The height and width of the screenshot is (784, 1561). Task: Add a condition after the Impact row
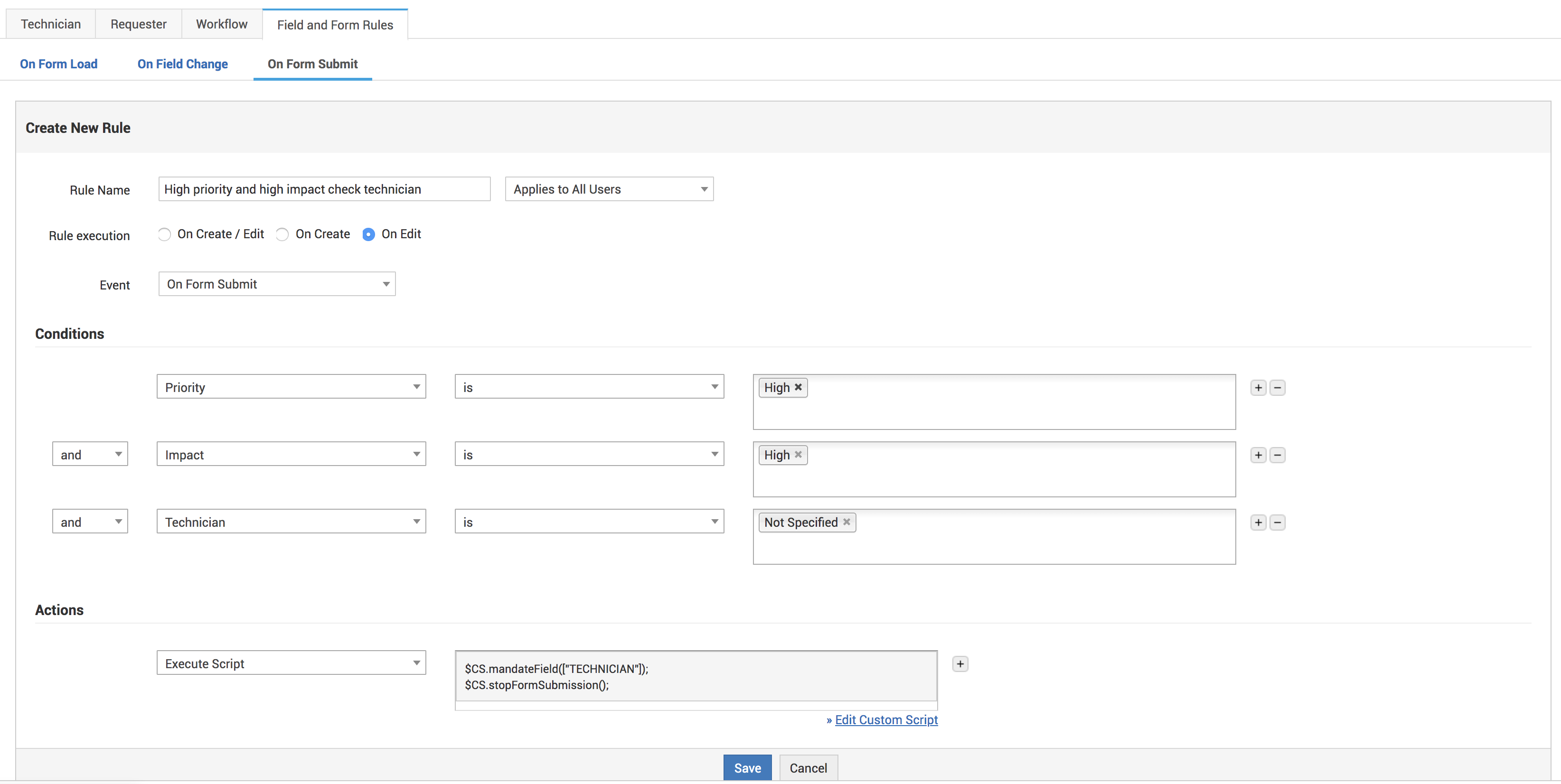click(1258, 455)
